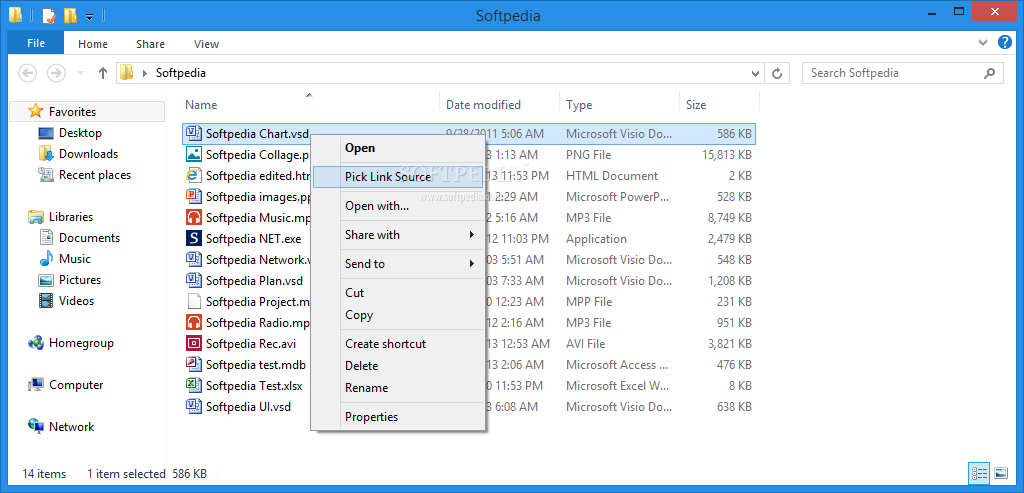Viewport: 1024px width, 493px height.
Task: Click the Internet Explorer icon of Softpedia edited file
Action: [x=193, y=175]
